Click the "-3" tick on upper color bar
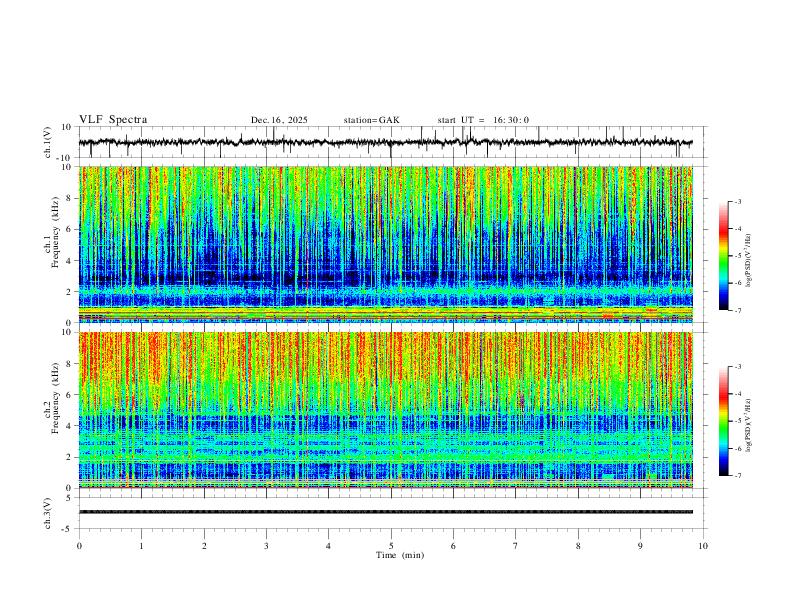The image size is (792, 612). click(x=738, y=201)
